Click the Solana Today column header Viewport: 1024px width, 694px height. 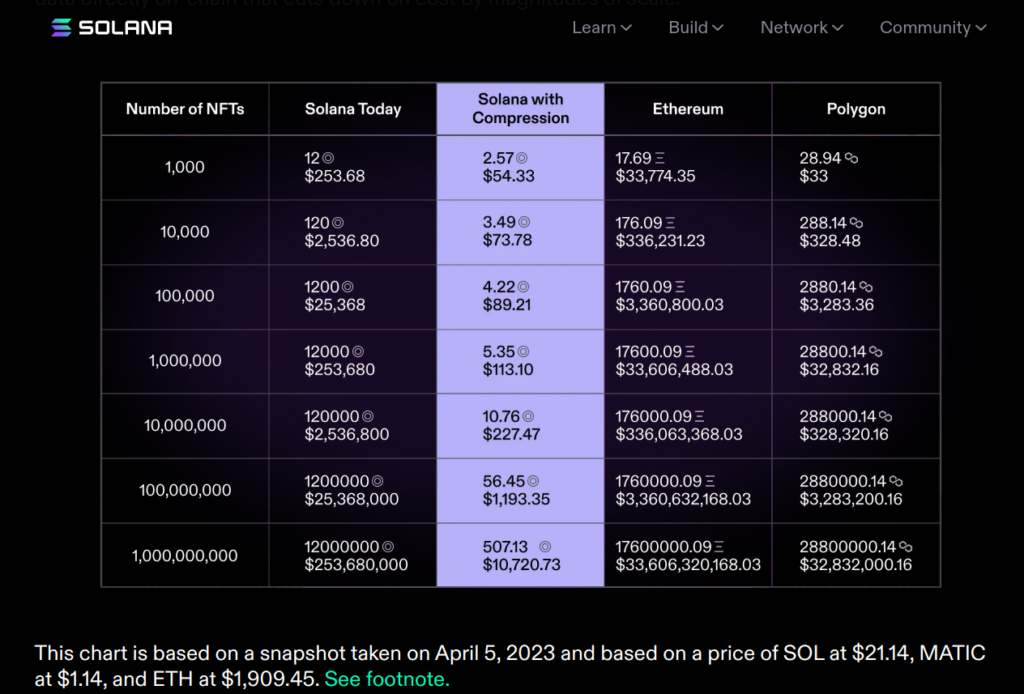coord(353,109)
